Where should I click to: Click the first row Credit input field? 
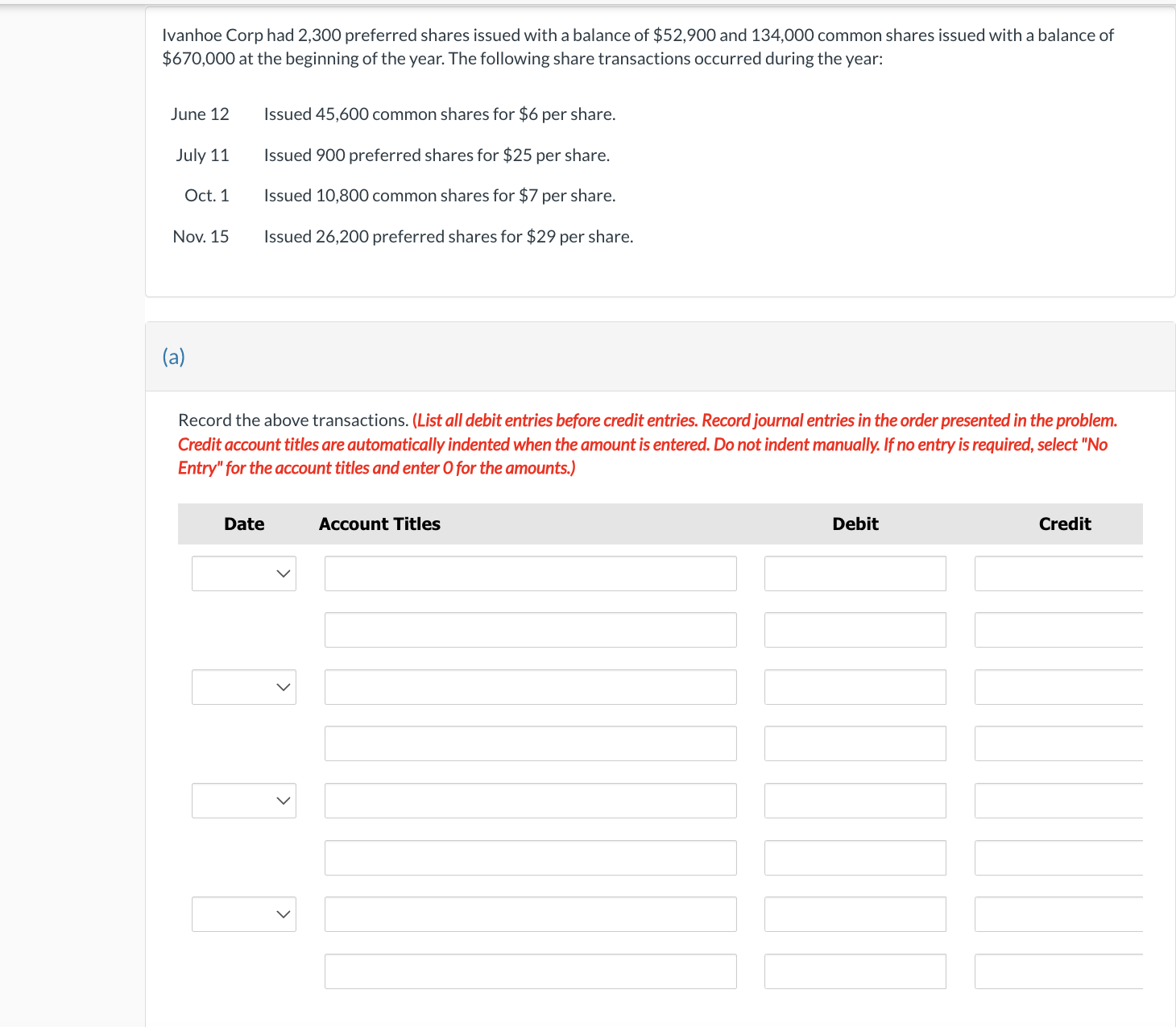[x=1059, y=574]
